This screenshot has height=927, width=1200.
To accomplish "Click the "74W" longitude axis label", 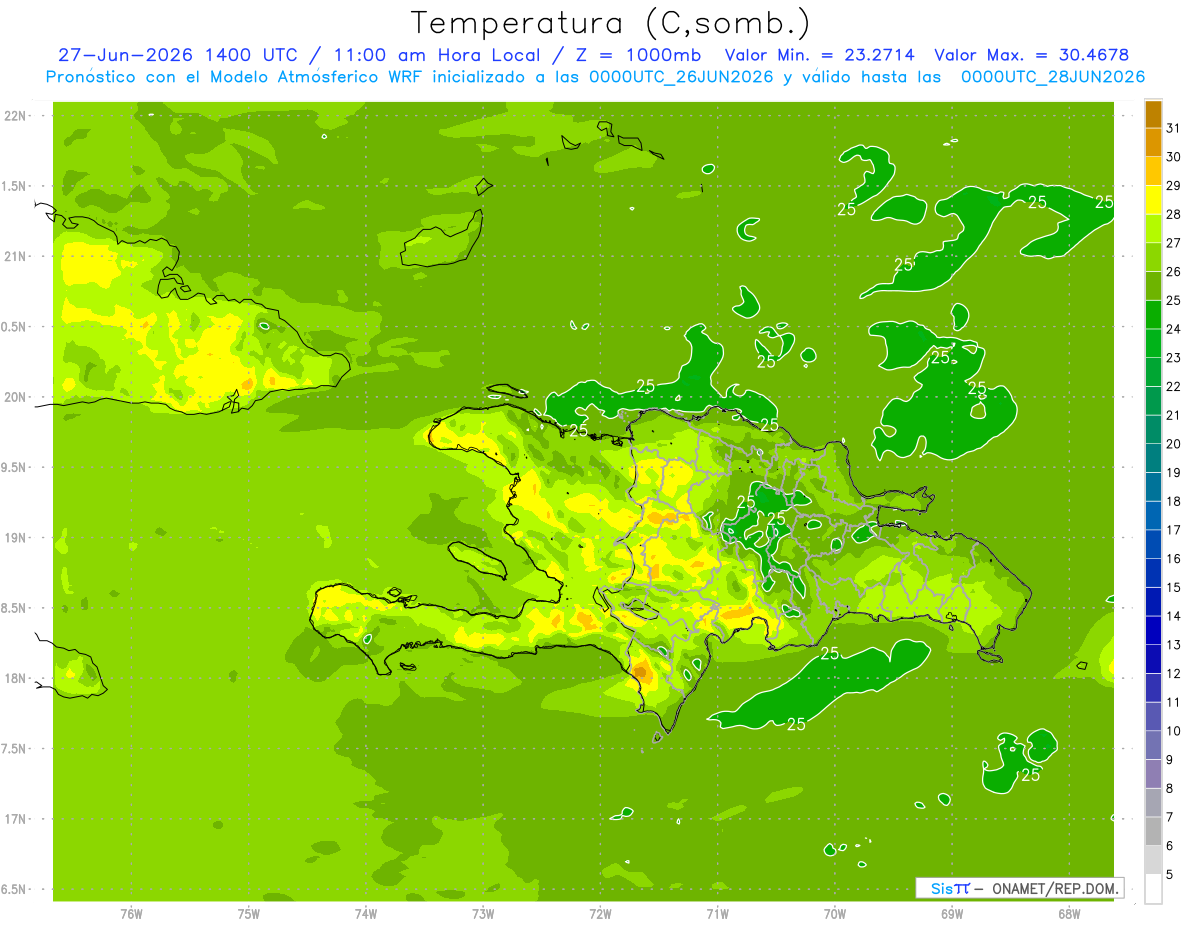I will [365, 913].
